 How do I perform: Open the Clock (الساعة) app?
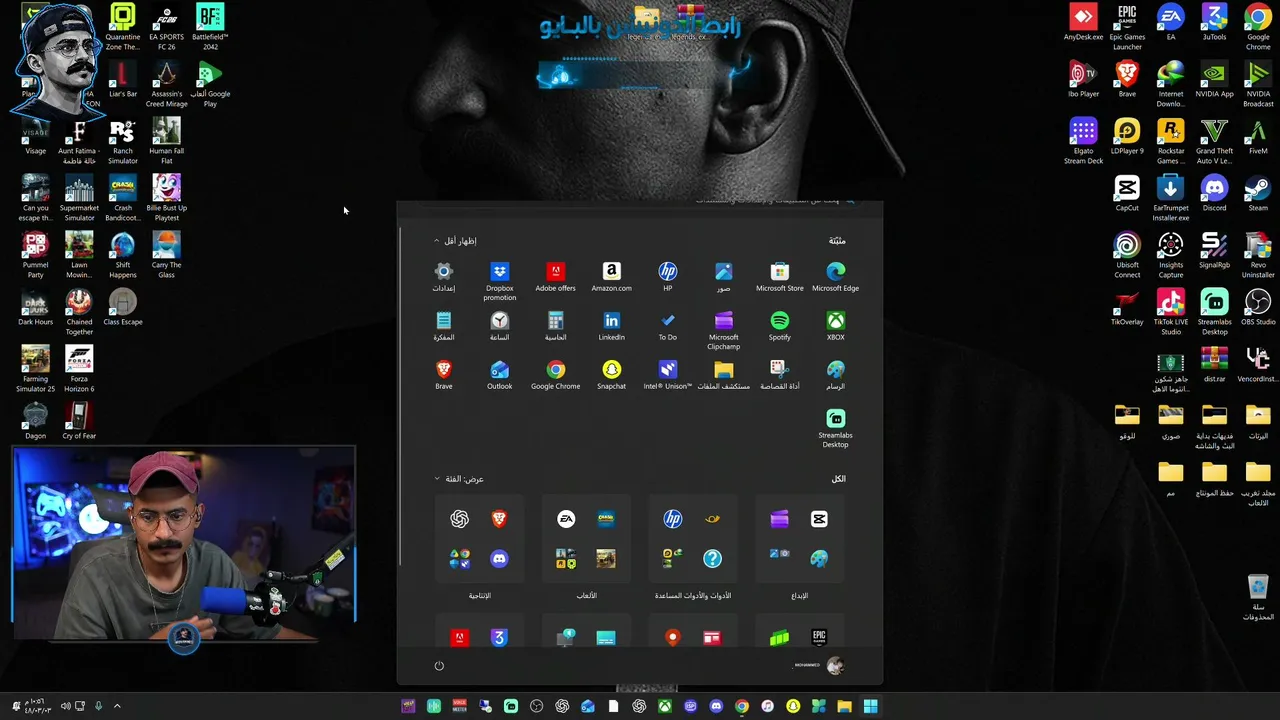tap(499, 326)
